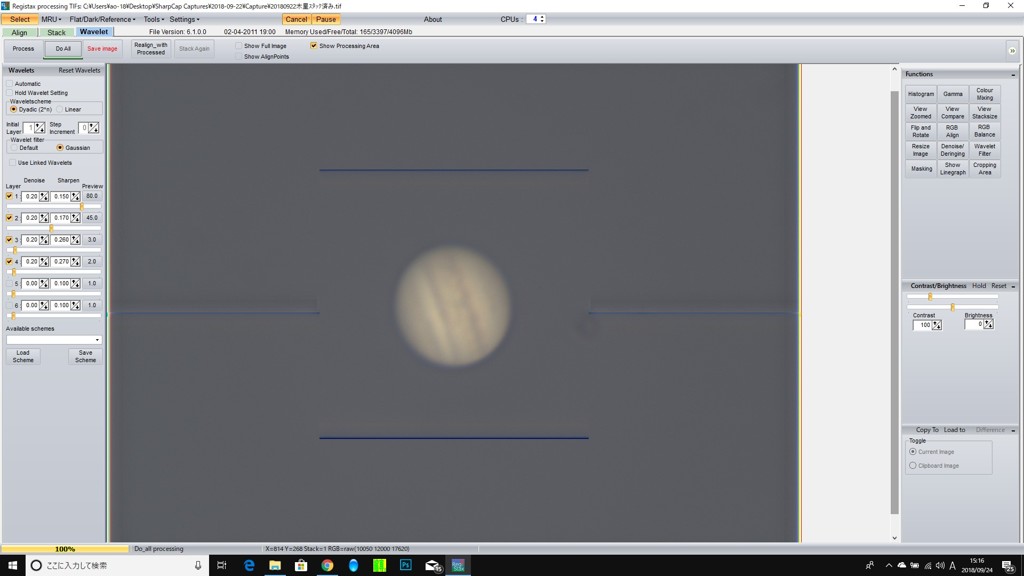Viewport: 1024px width, 576px height.
Task: Collapse the Functions panel with minus icon
Action: tap(1013, 75)
